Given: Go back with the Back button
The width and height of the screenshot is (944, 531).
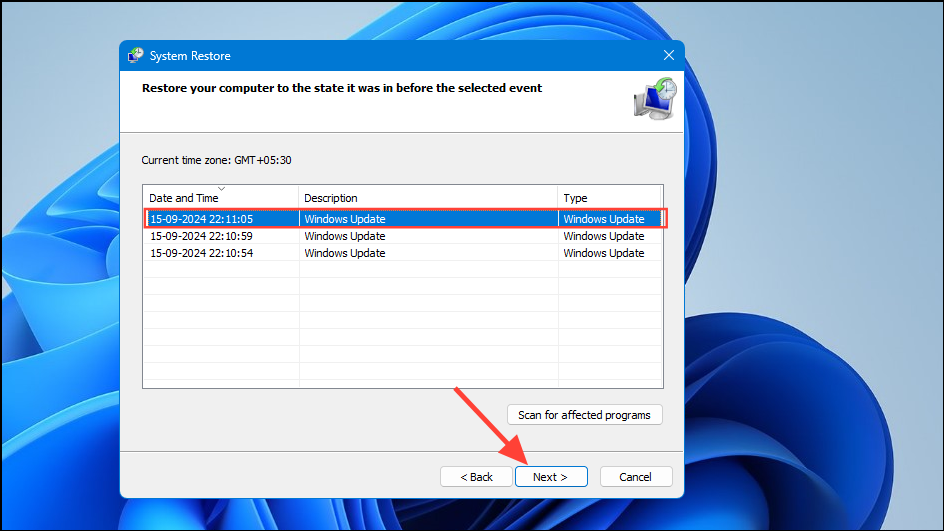Looking at the screenshot, I should (x=476, y=476).
